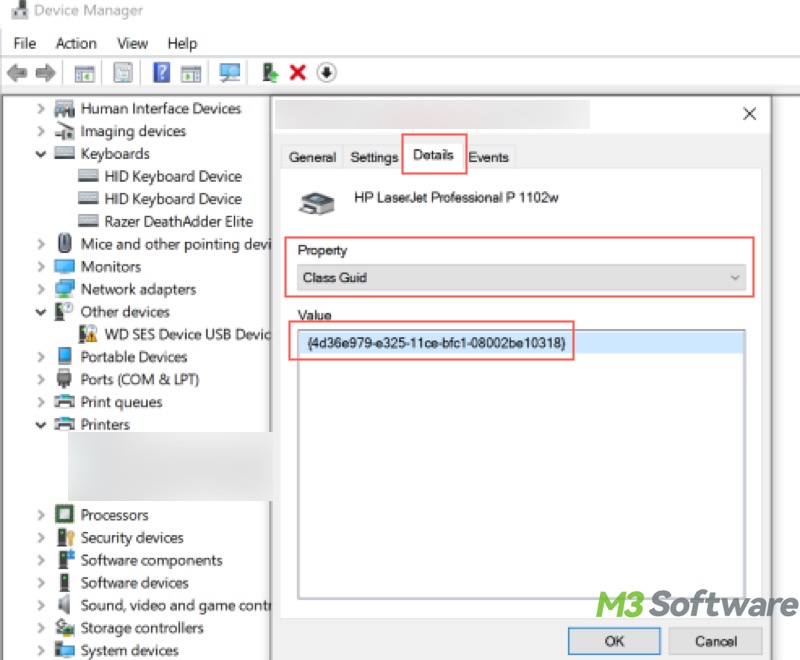Collapse the Printers node
The width and height of the screenshot is (800, 660).
[41, 424]
